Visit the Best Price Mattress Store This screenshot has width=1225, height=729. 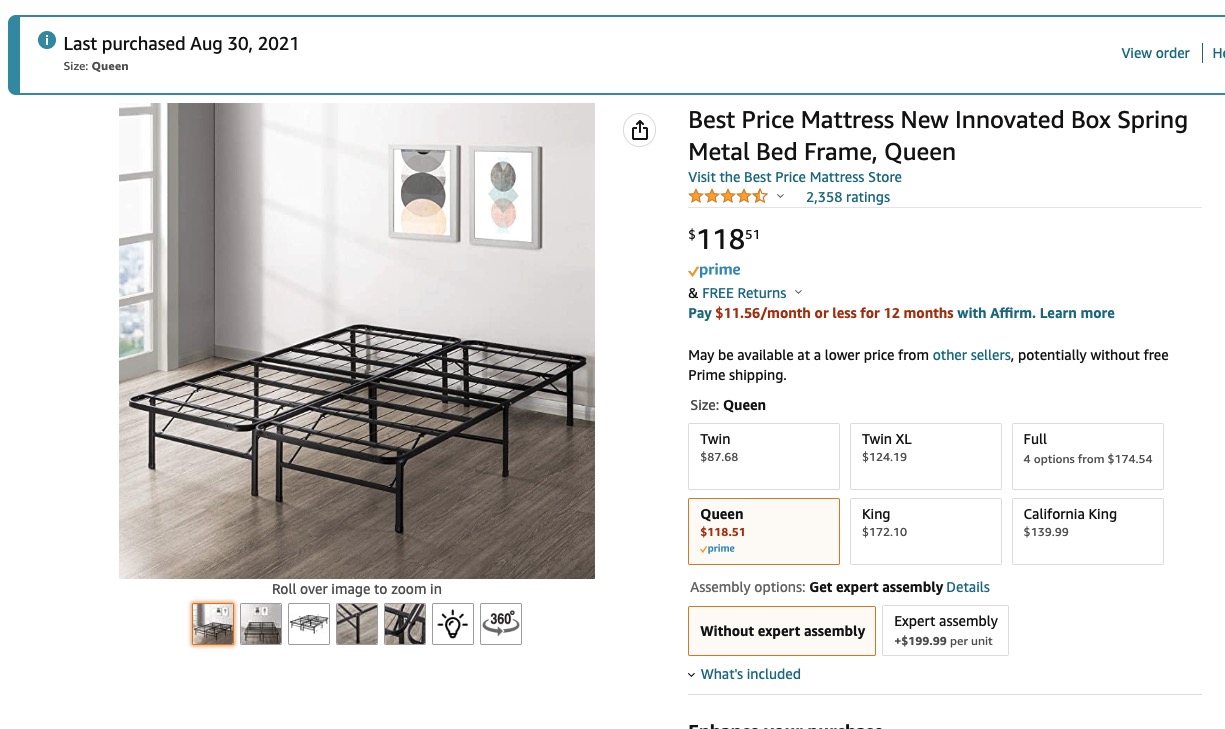pos(795,177)
